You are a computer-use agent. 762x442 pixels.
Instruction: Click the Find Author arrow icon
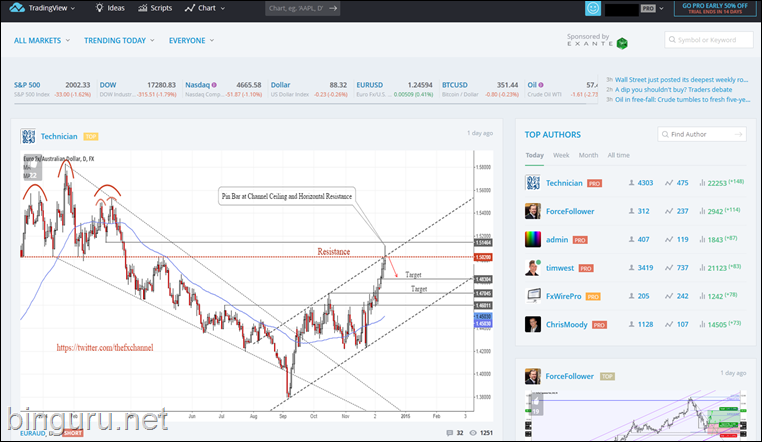click(739, 134)
